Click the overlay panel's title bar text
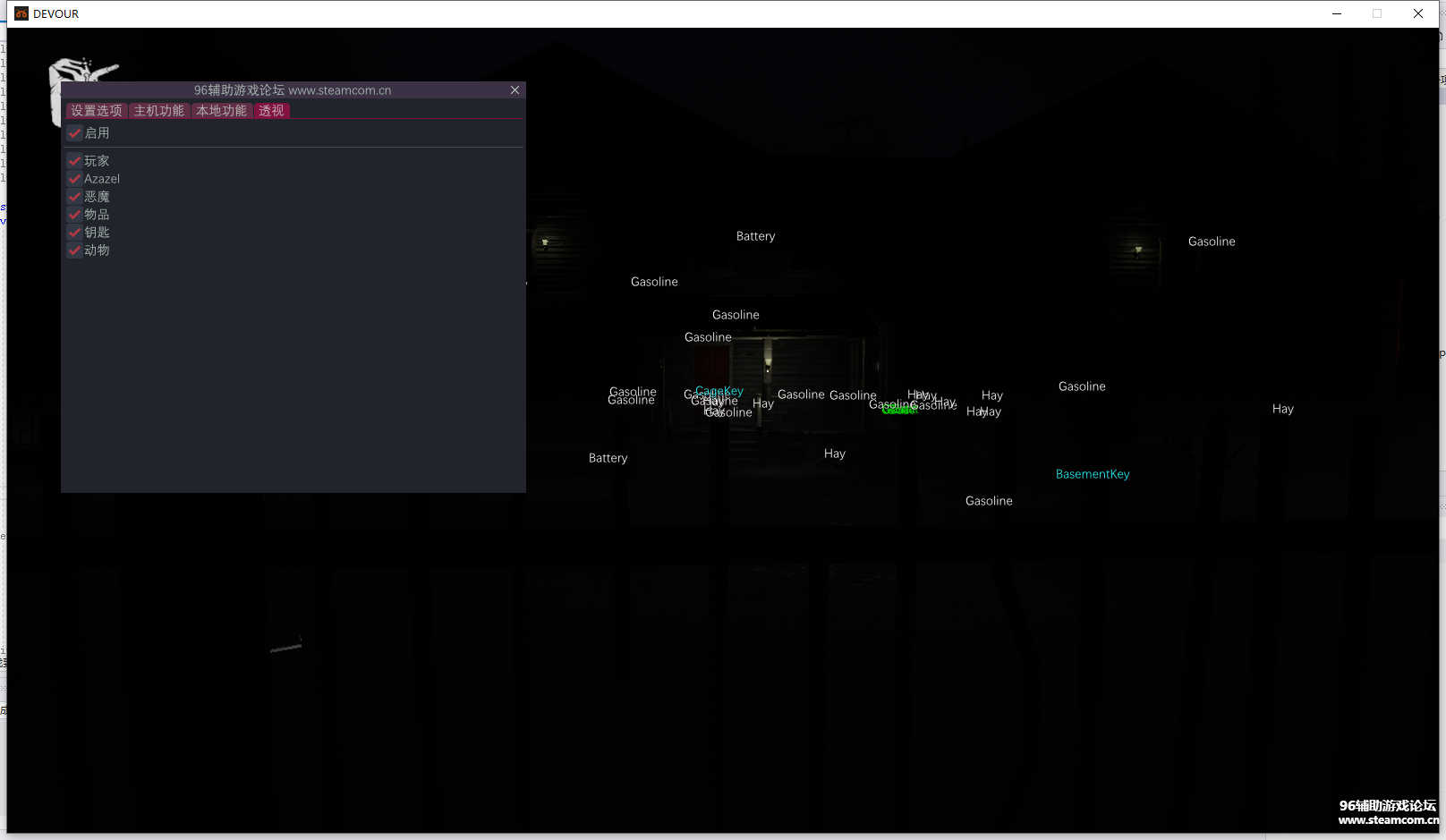This screenshot has height=840, width=1446. click(x=293, y=90)
